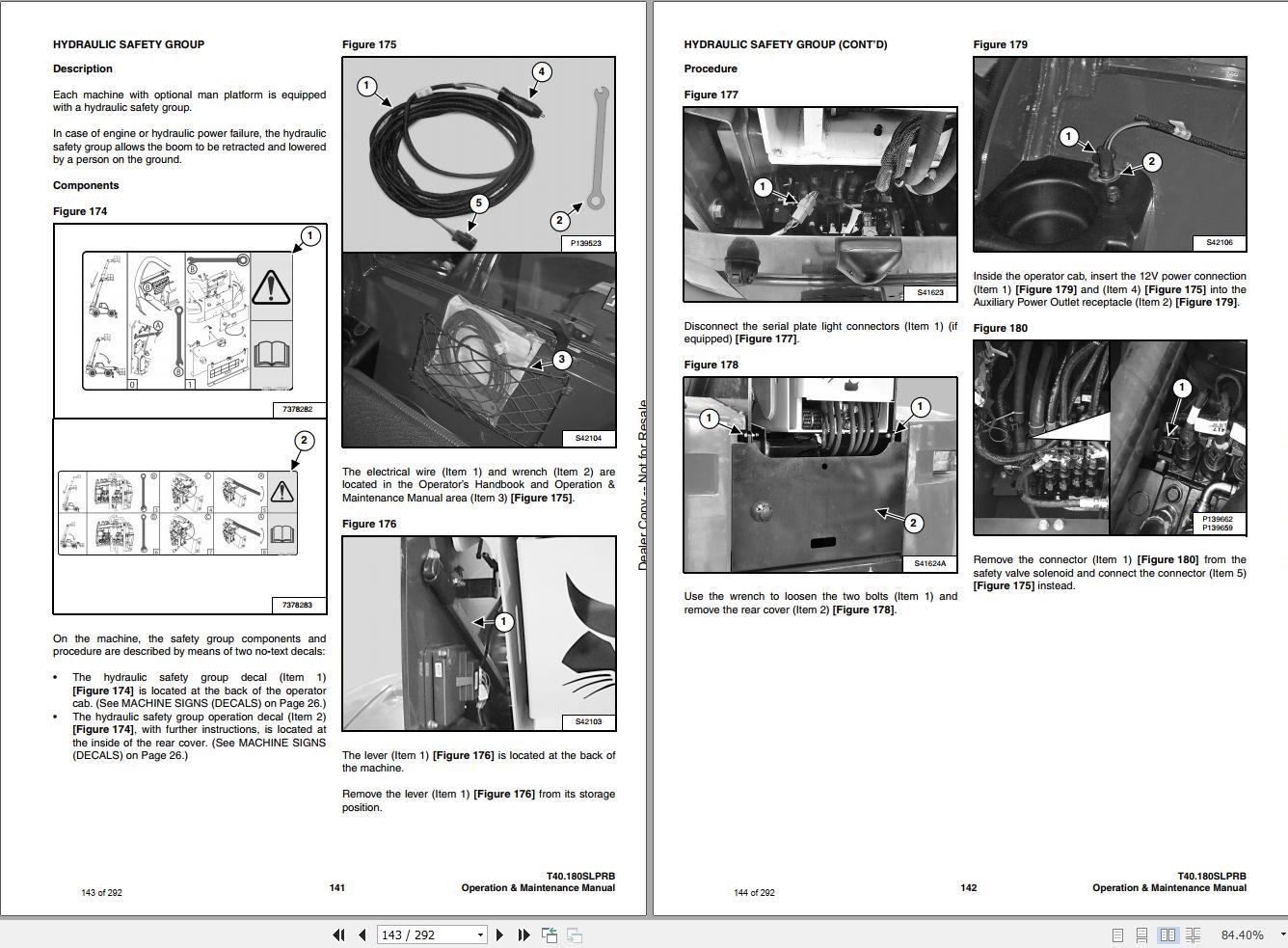1288x948 pixels.
Task: Toggle two-page facing view
Action: click(1167, 934)
